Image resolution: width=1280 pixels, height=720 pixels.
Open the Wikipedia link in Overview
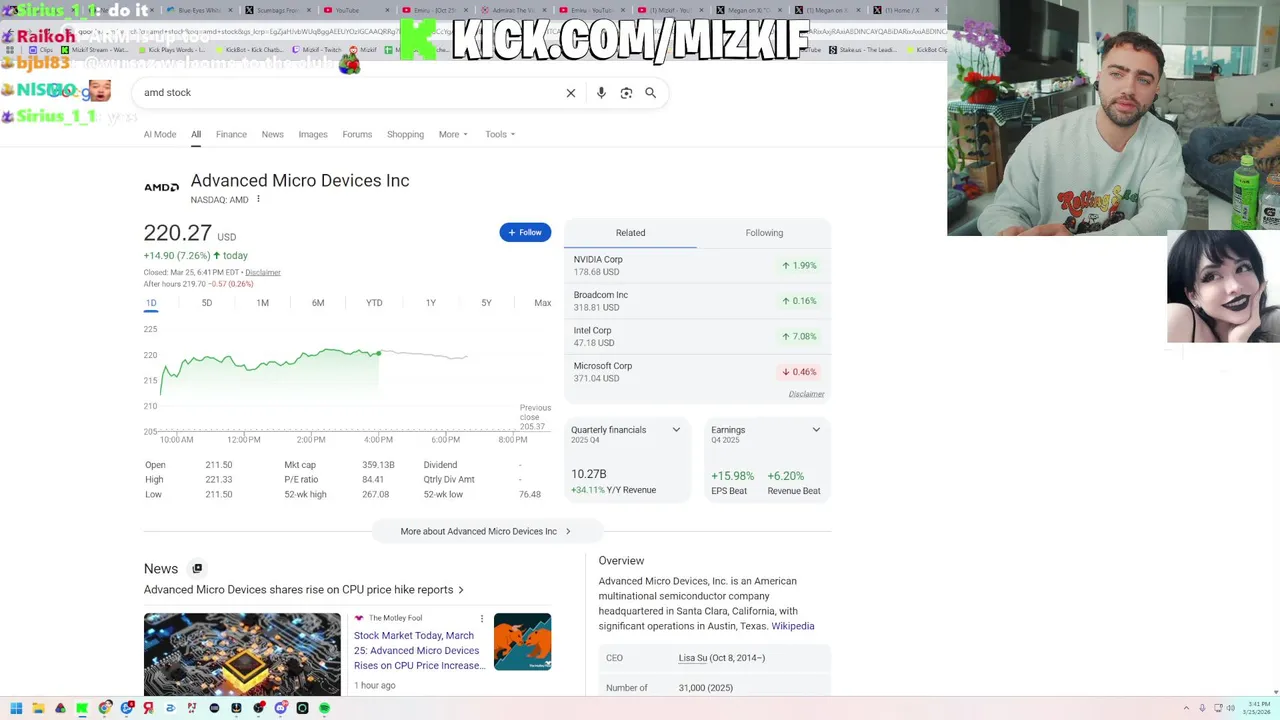[x=792, y=626]
